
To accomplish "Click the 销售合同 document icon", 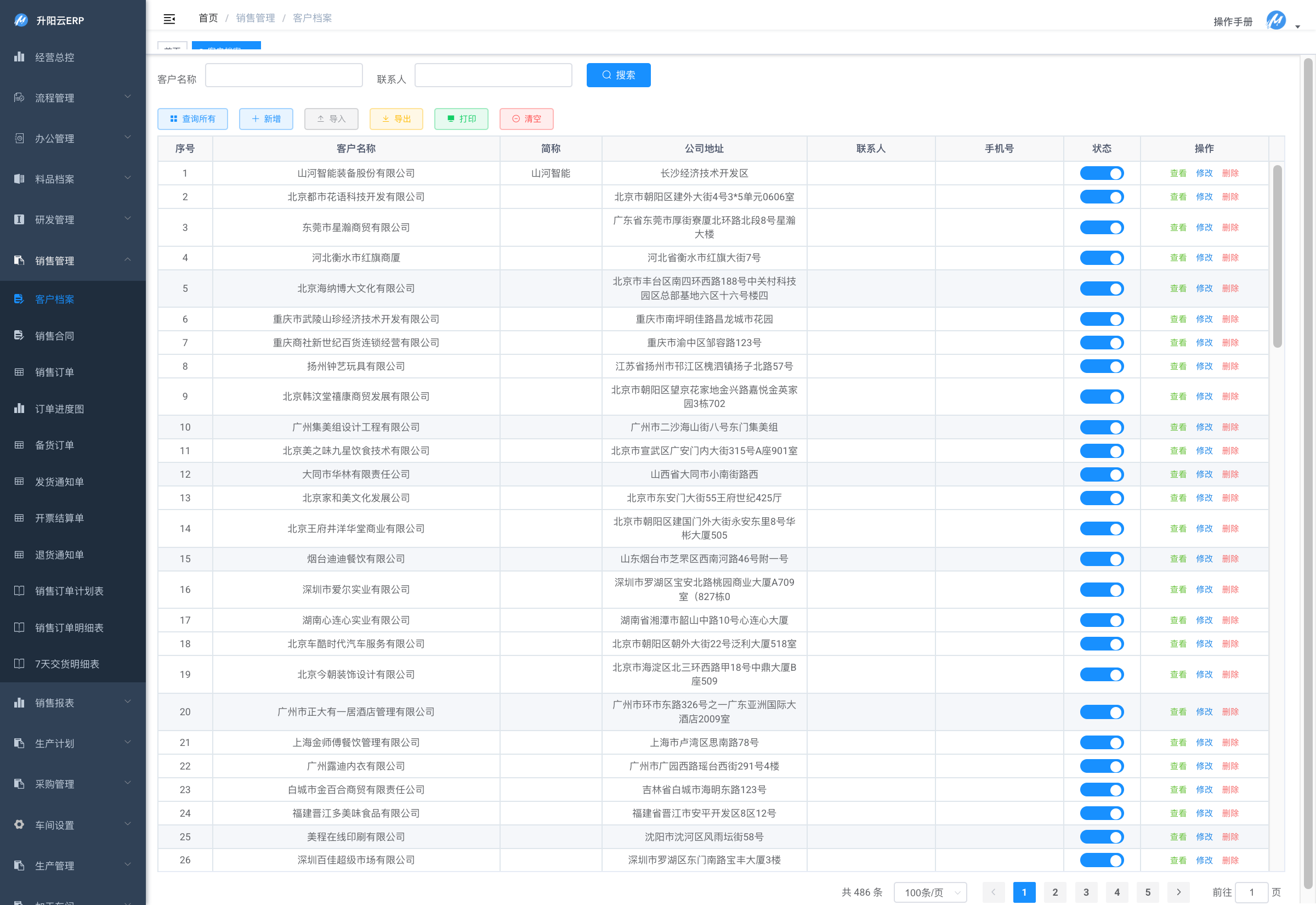I will click(19, 335).
